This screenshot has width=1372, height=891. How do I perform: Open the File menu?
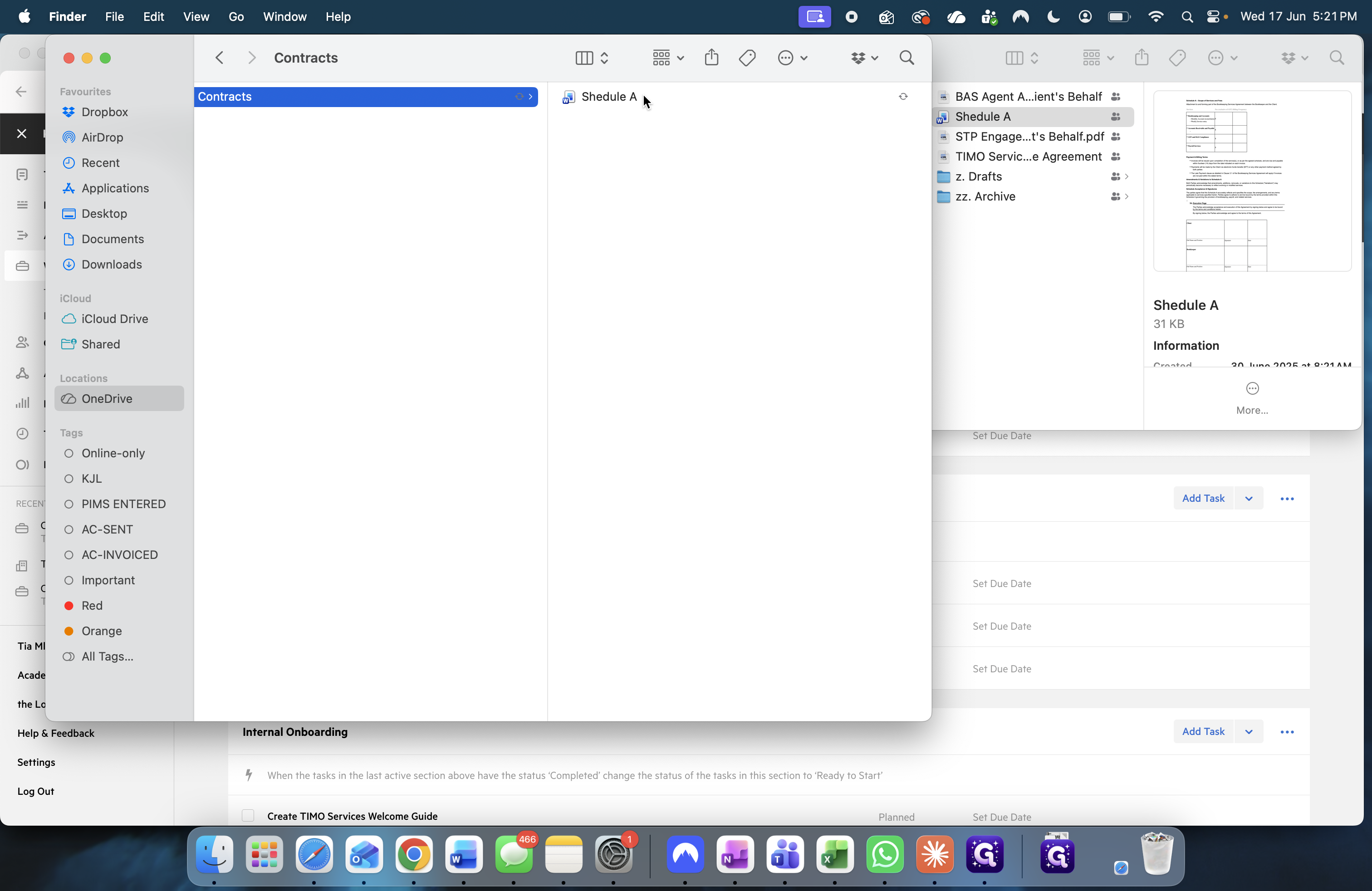point(114,17)
